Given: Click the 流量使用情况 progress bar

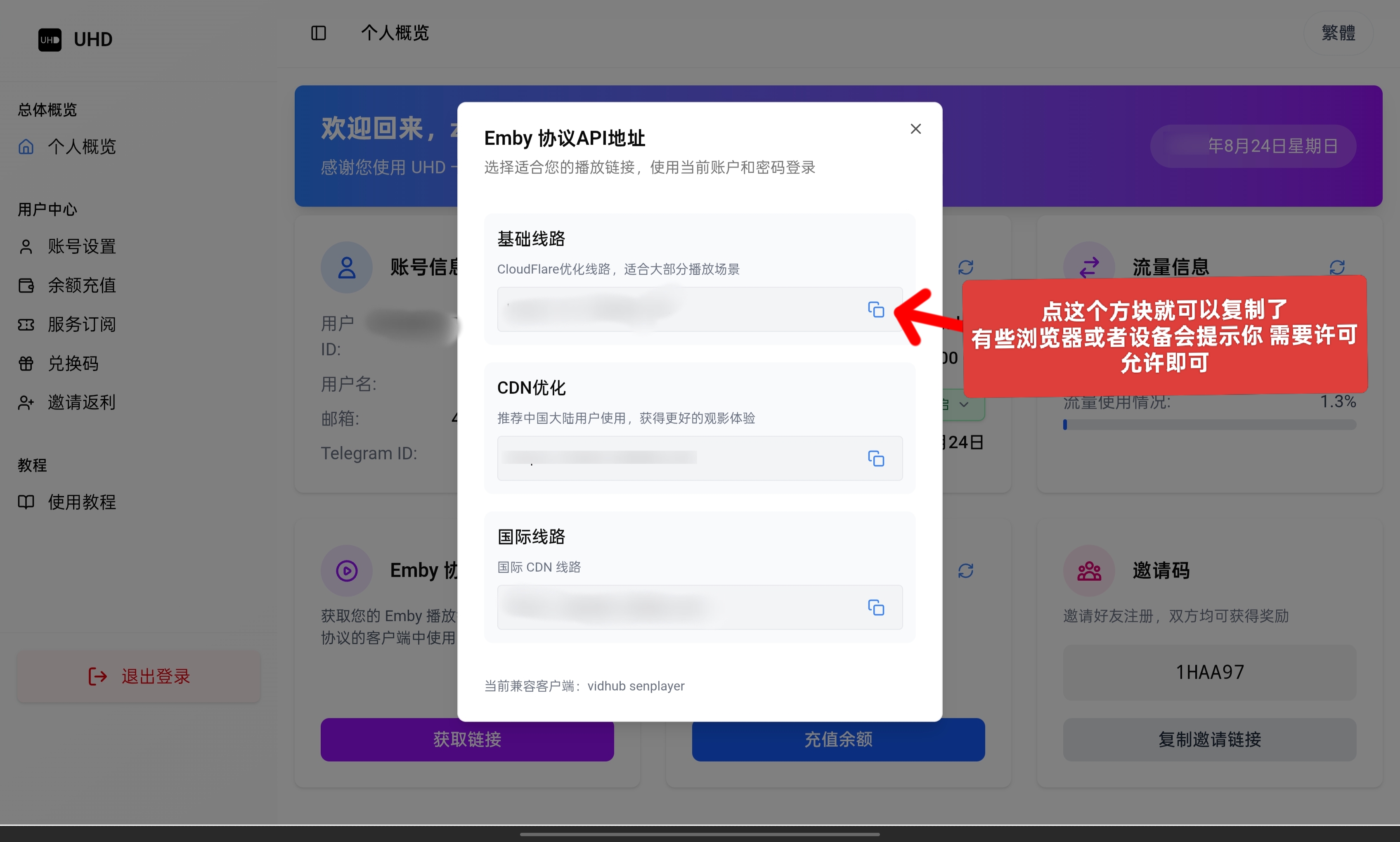Looking at the screenshot, I should pos(1209,425).
